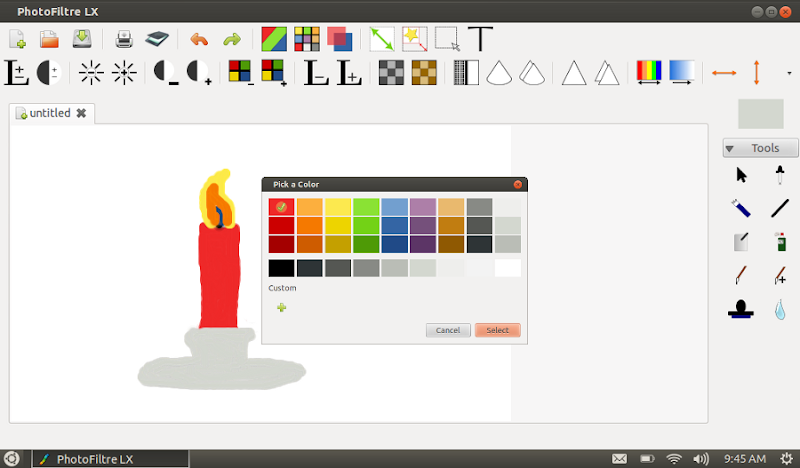Click the auto contrast half-circle icon
The image size is (800, 468).
pos(49,72)
